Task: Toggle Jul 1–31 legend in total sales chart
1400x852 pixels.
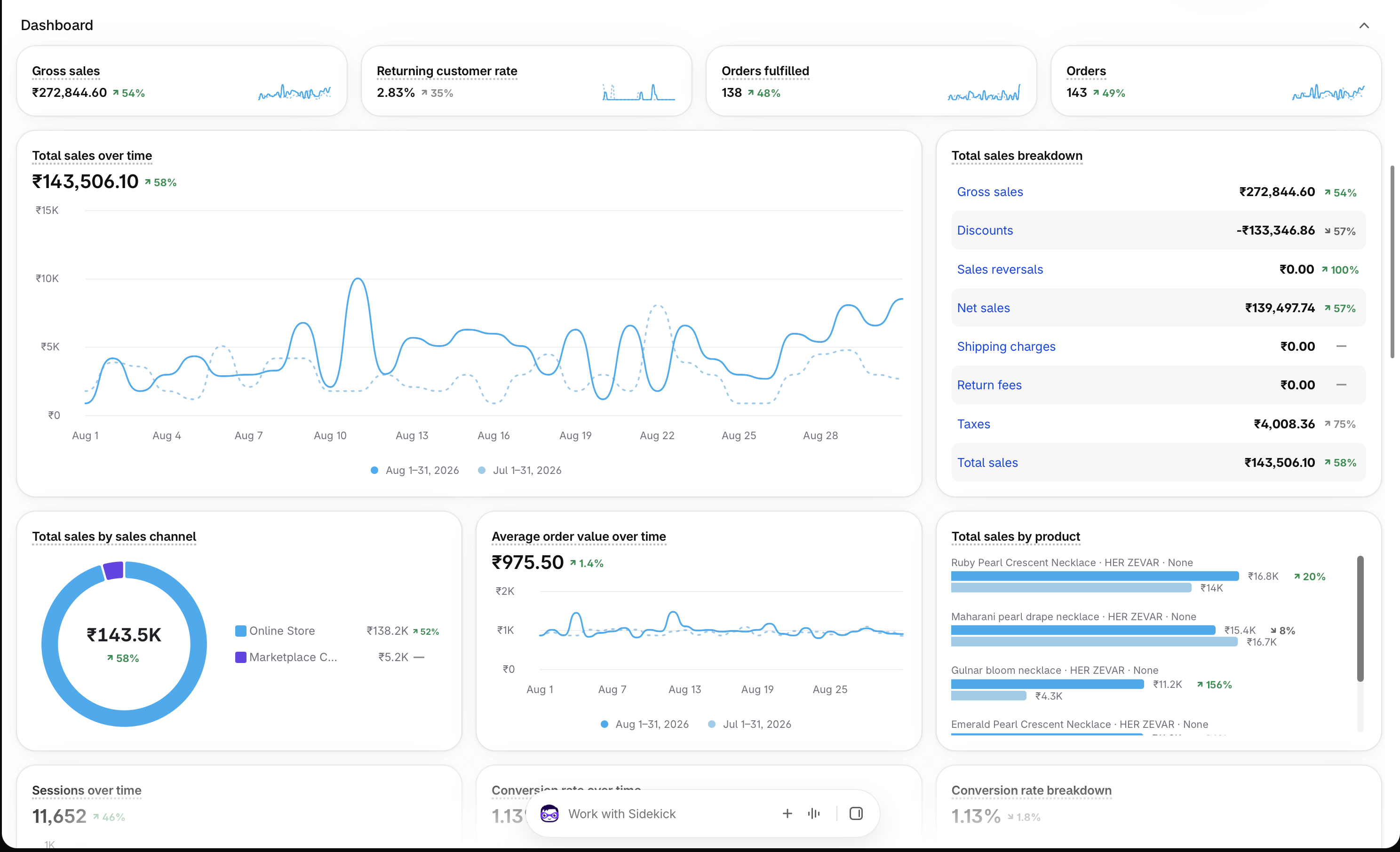Action: click(x=520, y=470)
